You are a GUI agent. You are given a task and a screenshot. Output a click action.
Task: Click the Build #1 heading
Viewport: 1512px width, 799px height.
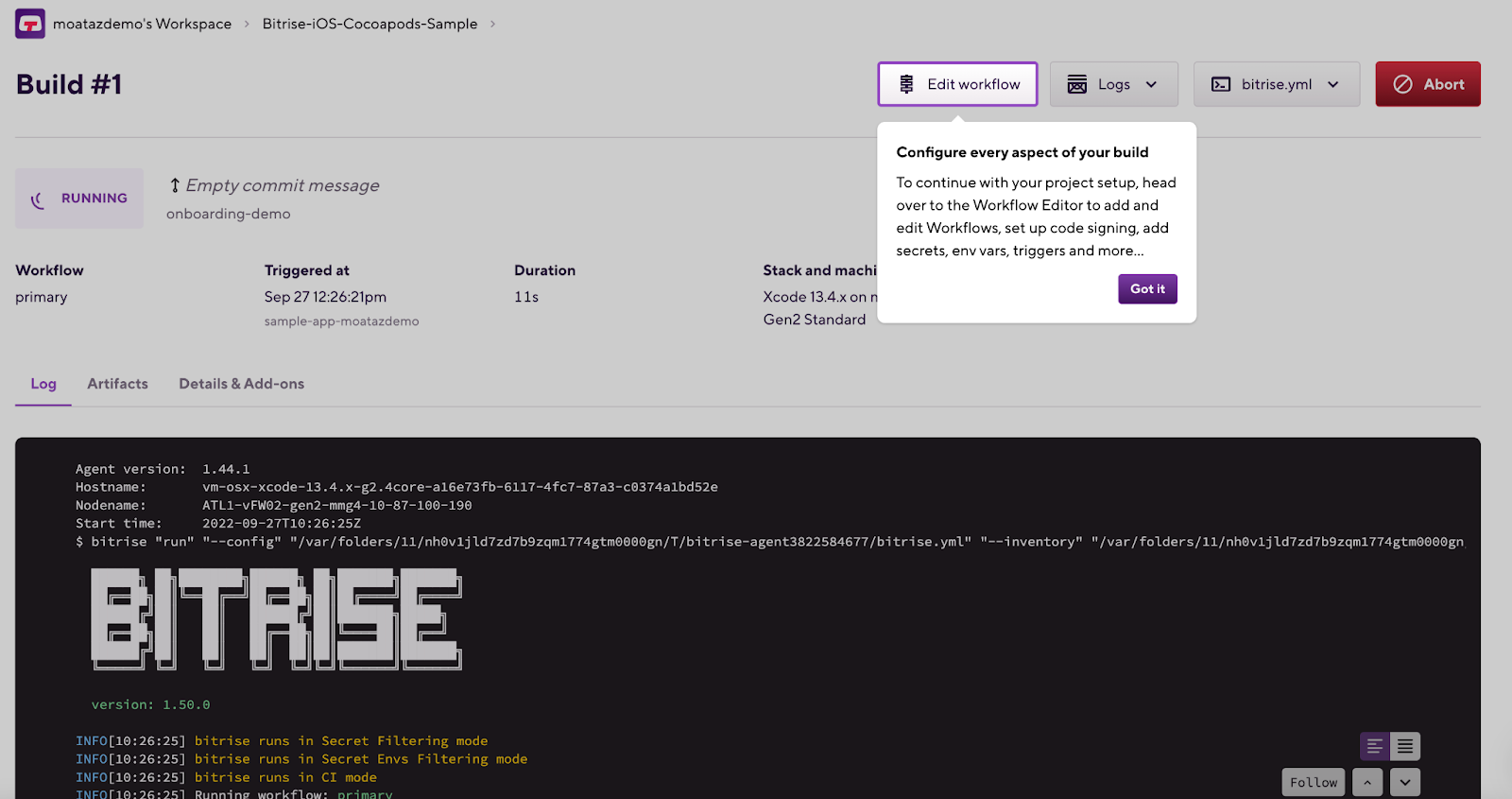point(69,84)
